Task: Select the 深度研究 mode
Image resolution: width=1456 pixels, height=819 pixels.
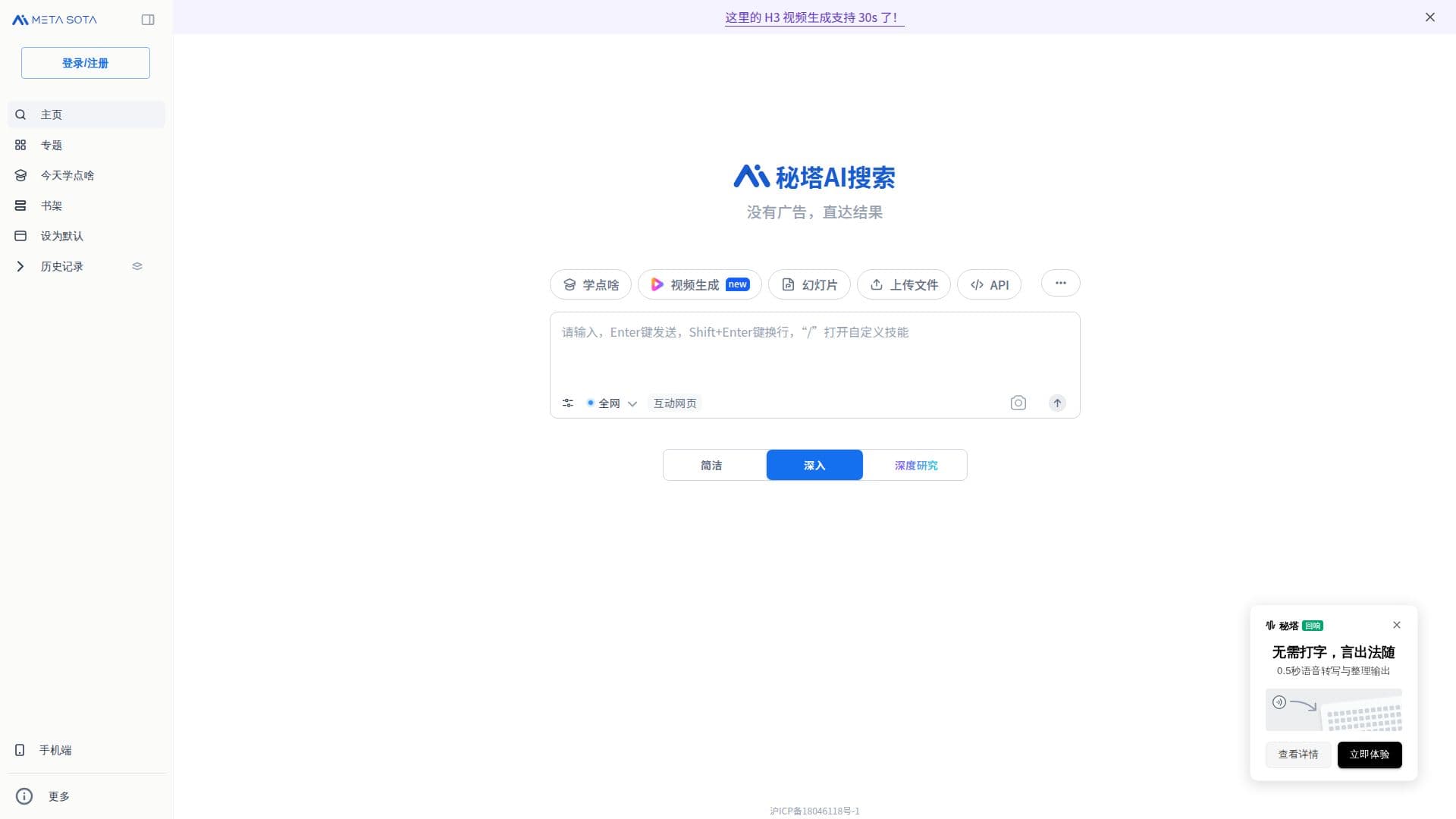Action: [x=916, y=465]
